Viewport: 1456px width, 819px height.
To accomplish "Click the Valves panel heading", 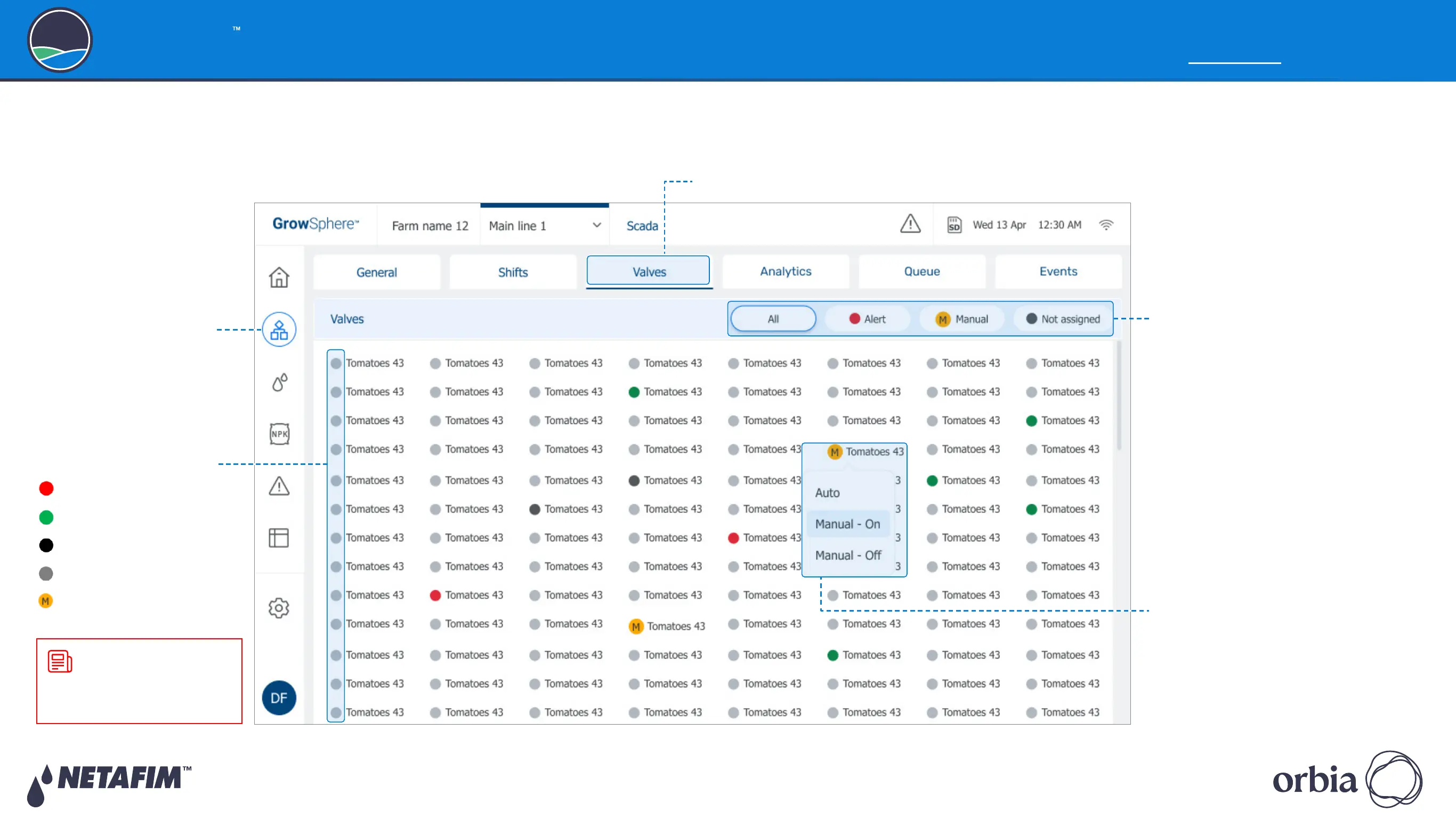I will point(347,319).
